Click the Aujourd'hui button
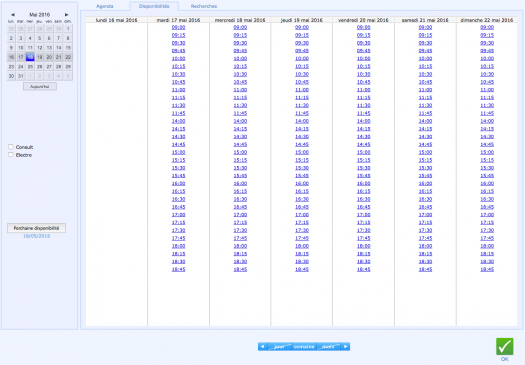Viewport: 525px width, 365px height. click(x=40, y=86)
